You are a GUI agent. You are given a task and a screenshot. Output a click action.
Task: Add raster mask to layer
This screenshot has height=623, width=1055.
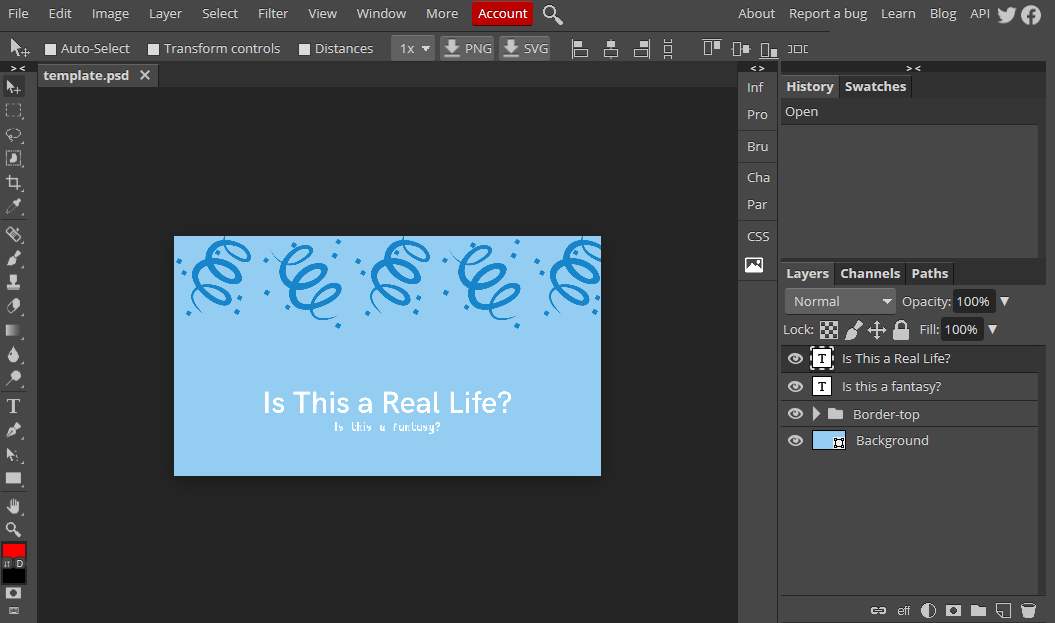coord(953,610)
